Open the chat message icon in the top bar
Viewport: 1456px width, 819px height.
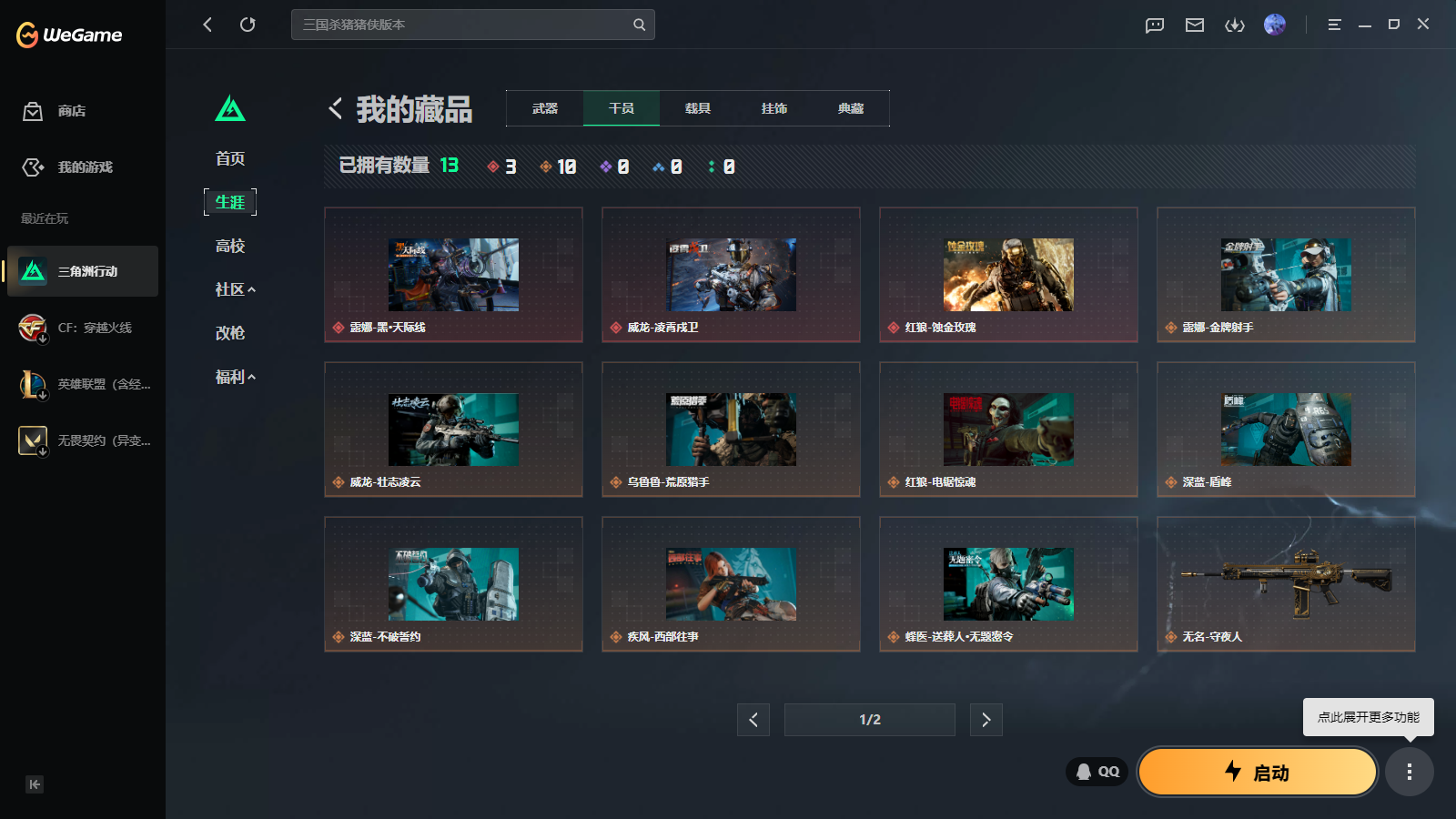[x=1155, y=25]
